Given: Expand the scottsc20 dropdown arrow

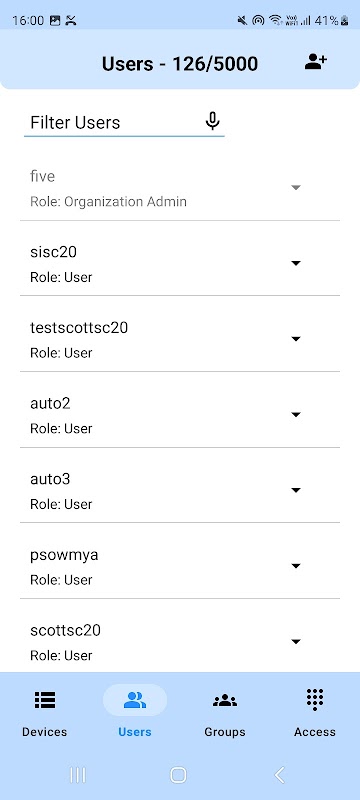Looking at the screenshot, I should click(x=296, y=641).
